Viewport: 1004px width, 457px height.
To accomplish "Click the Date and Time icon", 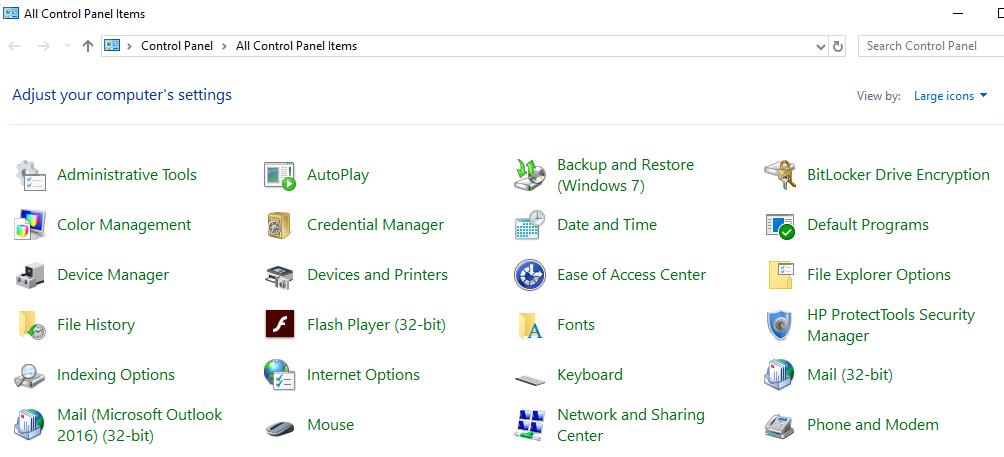I will pos(529,225).
